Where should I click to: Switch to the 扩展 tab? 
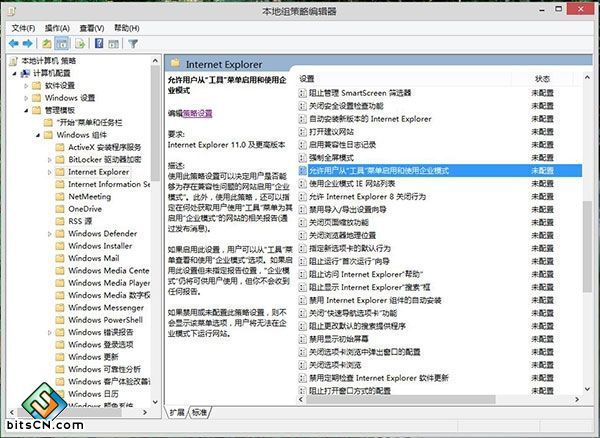coord(177,412)
